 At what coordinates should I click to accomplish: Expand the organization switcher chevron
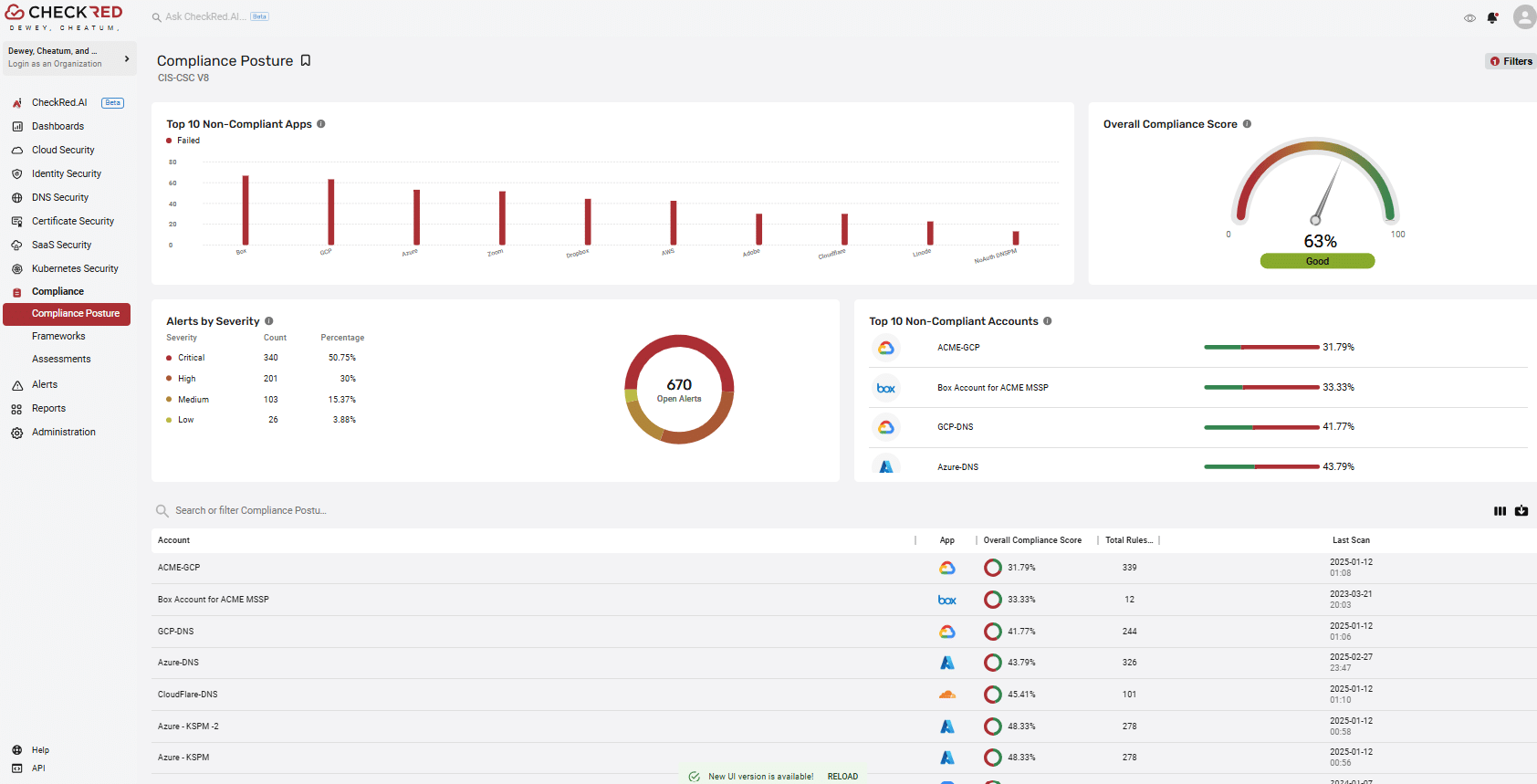click(127, 58)
